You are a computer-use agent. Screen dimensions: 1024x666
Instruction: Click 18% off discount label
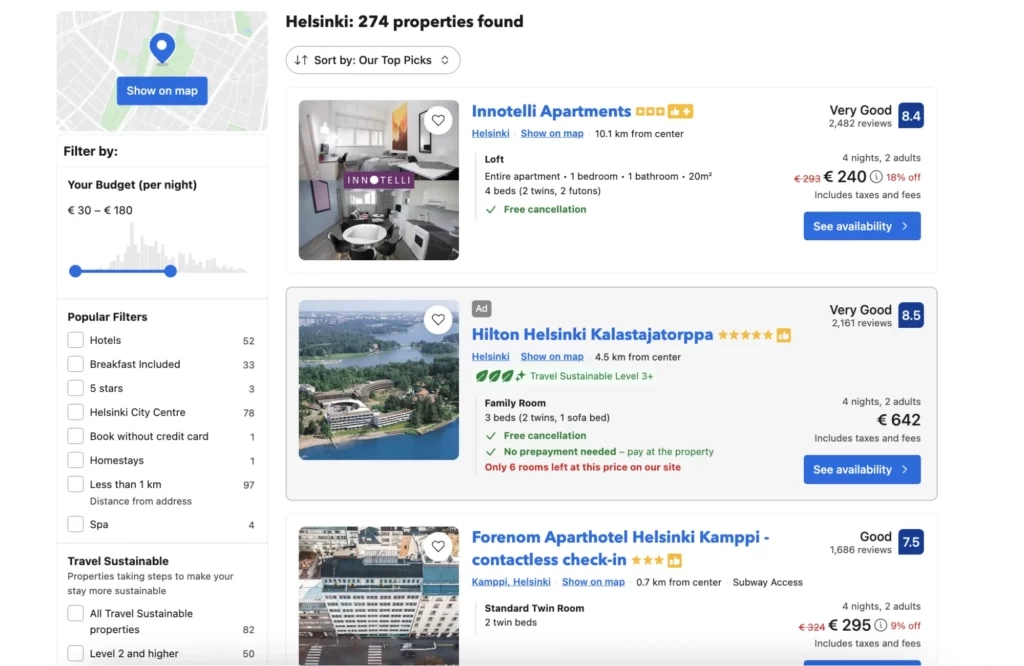[903, 177]
